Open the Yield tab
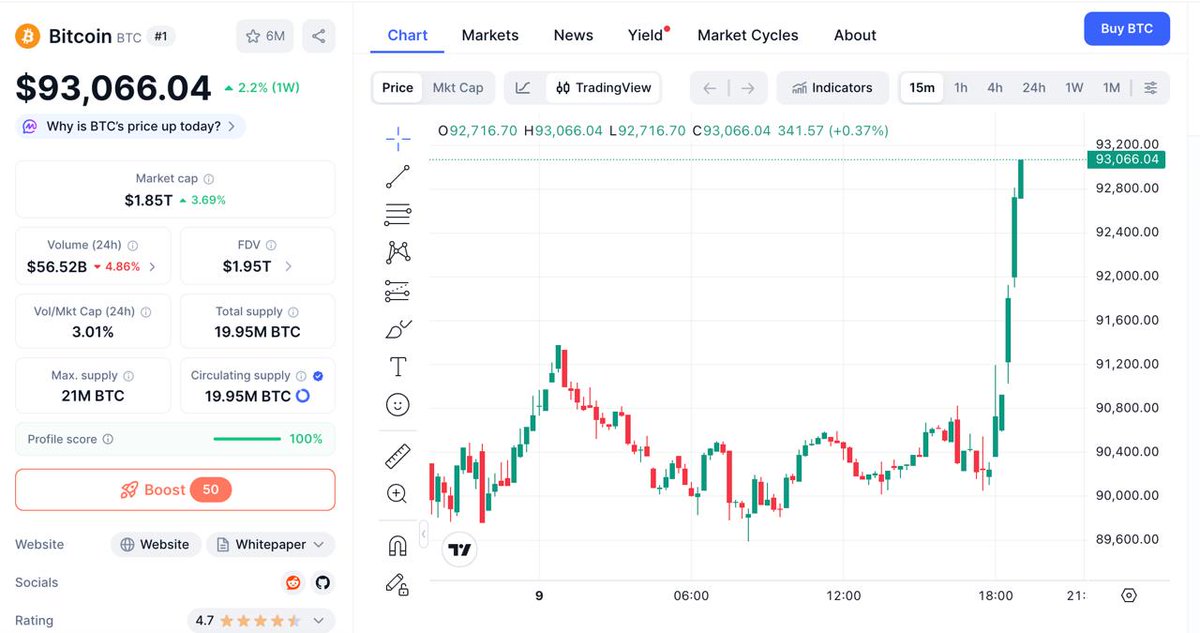The width and height of the screenshot is (1200, 633). tap(646, 35)
